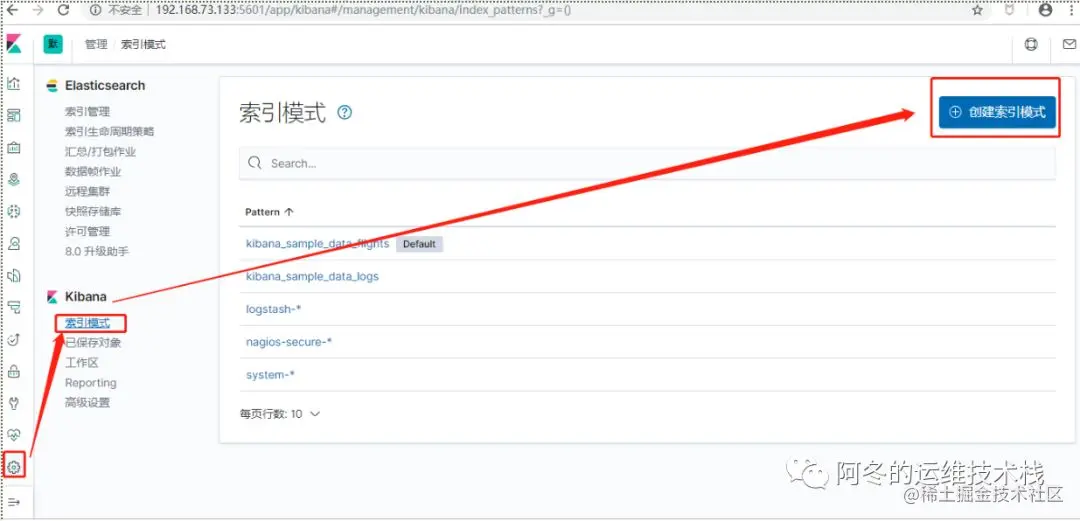
Task: Open the kibana_sample_data_flights index pattern
Action: click(318, 244)
